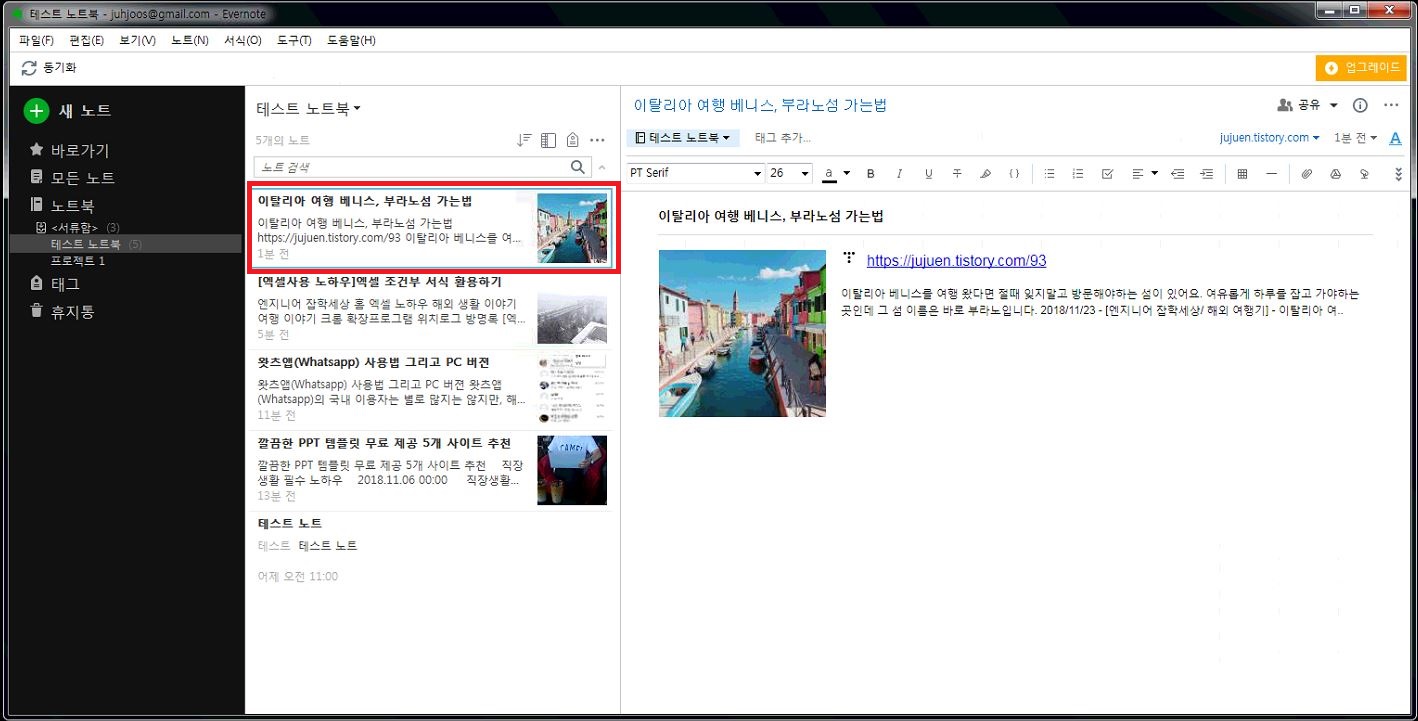The width and height of the screenshot is (1418, 721).
Task: Expand the overflow toolbar chevrons
Action: (1398, 174)
